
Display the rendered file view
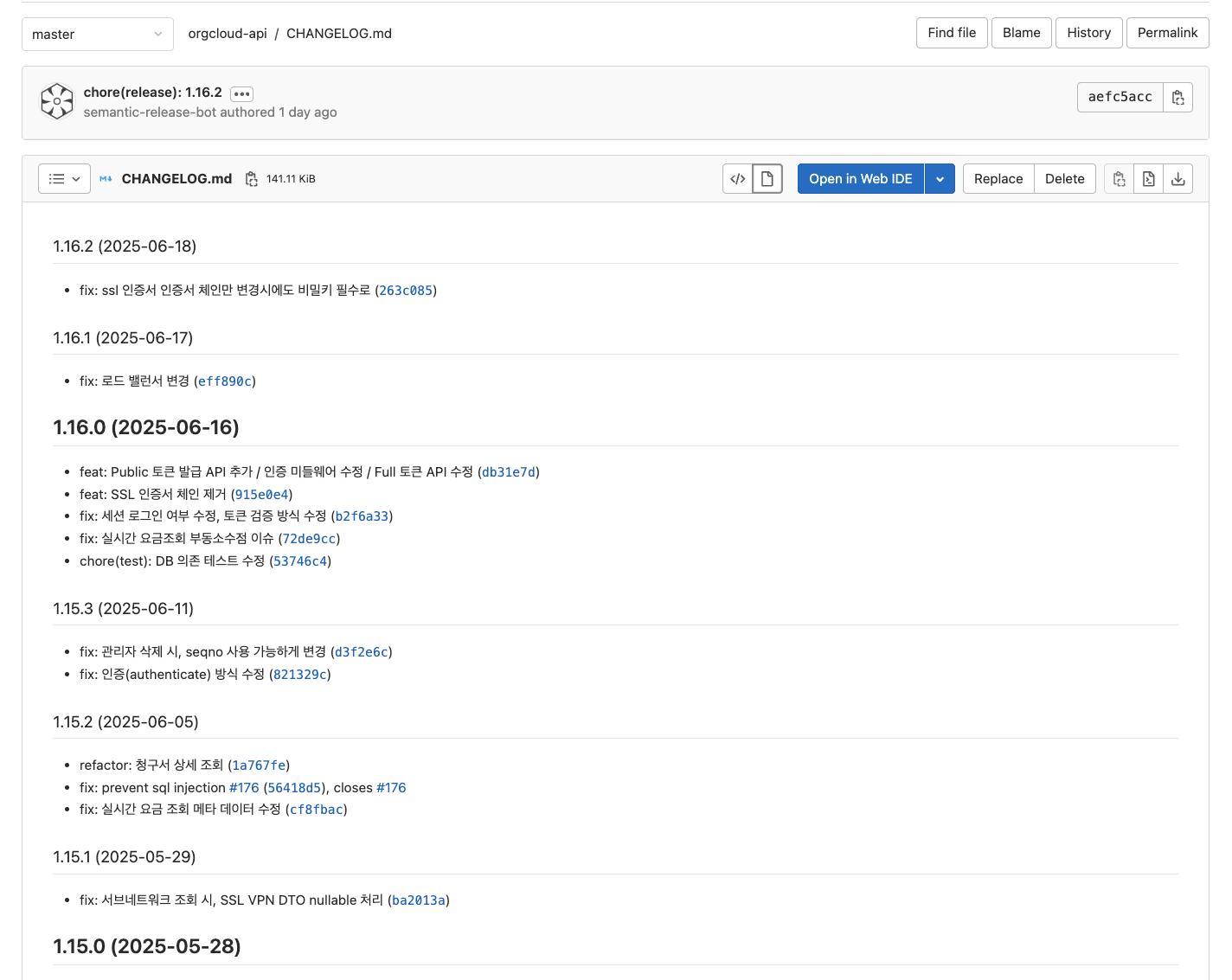pyautogui.click(x=767, y=179)
